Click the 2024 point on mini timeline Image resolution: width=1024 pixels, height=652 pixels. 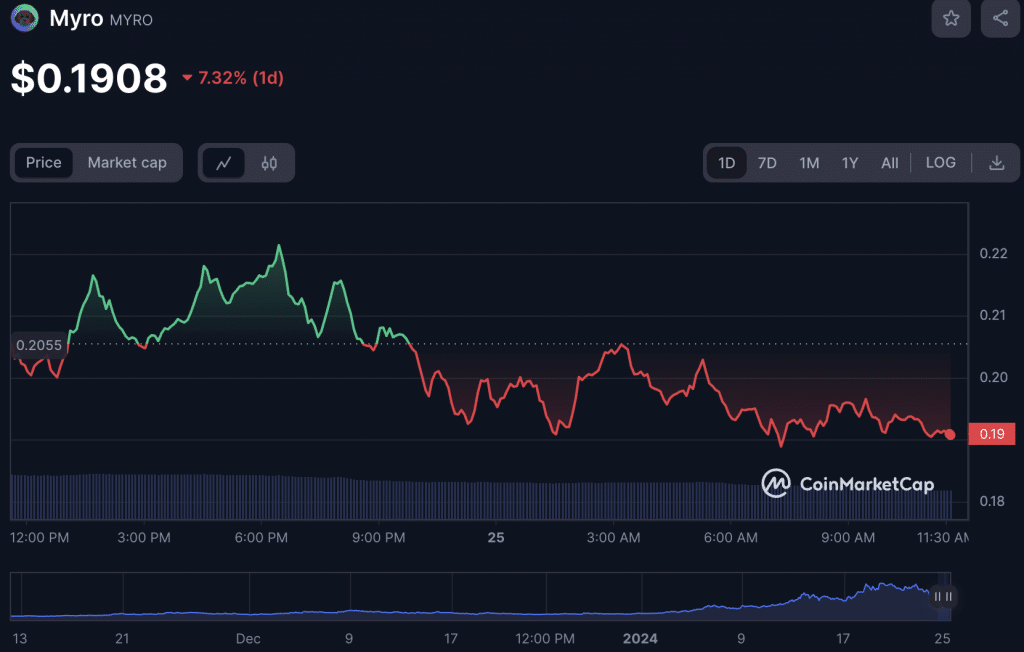click(640, 637)
